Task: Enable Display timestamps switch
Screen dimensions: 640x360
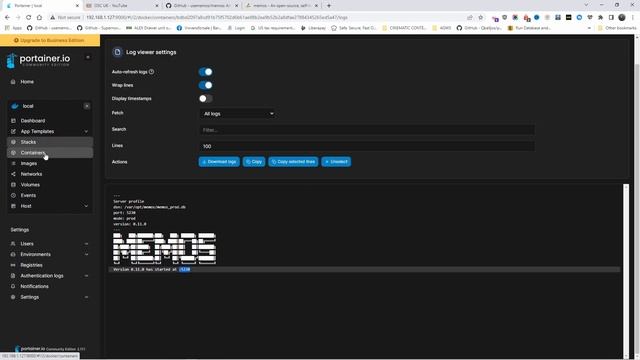Action: [205, 99]
